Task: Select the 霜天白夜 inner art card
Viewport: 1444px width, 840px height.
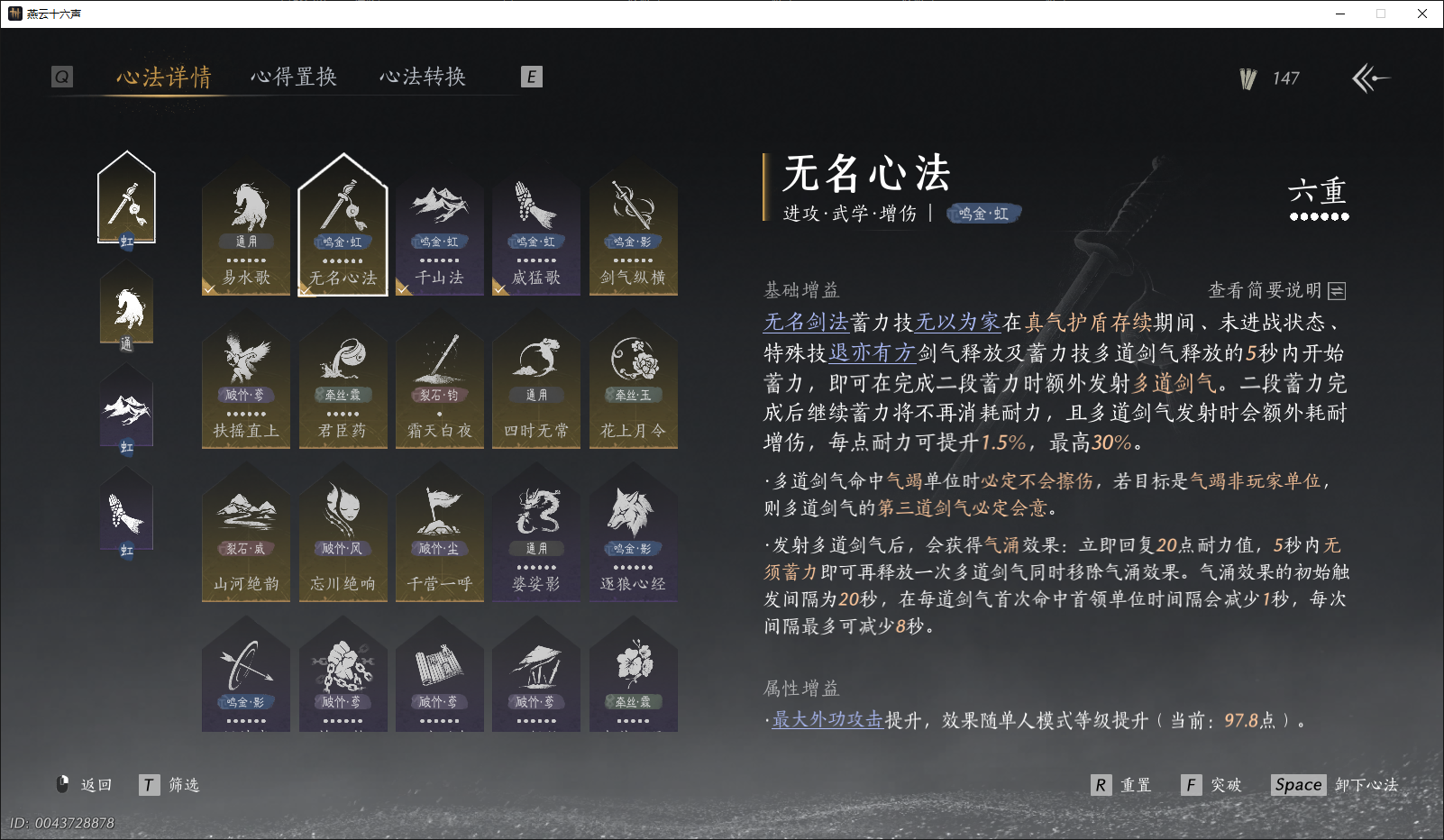Action: [x=439, y=379]
